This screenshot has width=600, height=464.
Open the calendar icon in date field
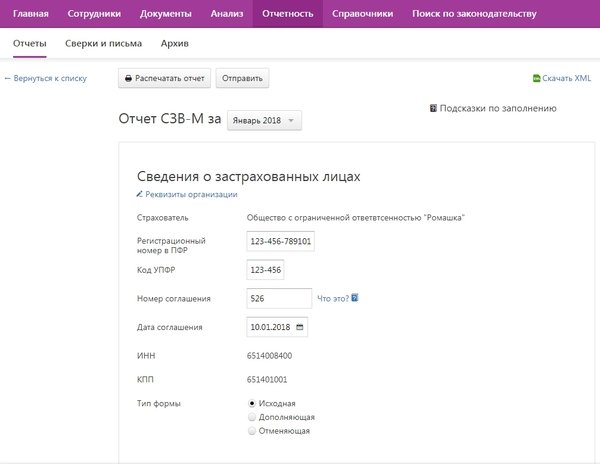point(300,327)
